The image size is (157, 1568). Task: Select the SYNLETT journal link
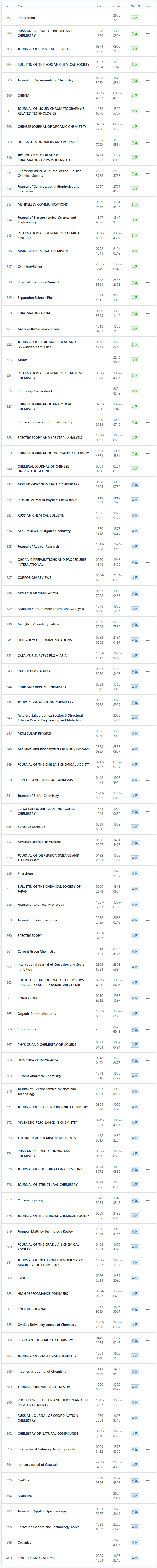[24, 1278]
